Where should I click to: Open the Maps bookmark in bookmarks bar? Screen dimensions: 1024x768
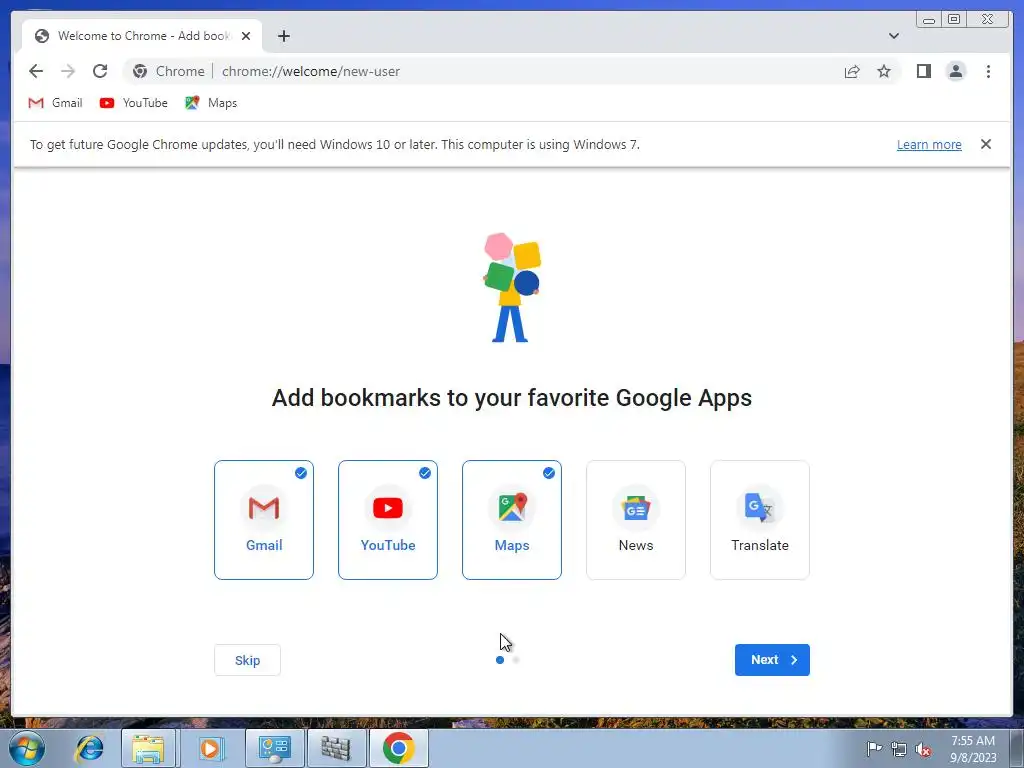(211, 103)
